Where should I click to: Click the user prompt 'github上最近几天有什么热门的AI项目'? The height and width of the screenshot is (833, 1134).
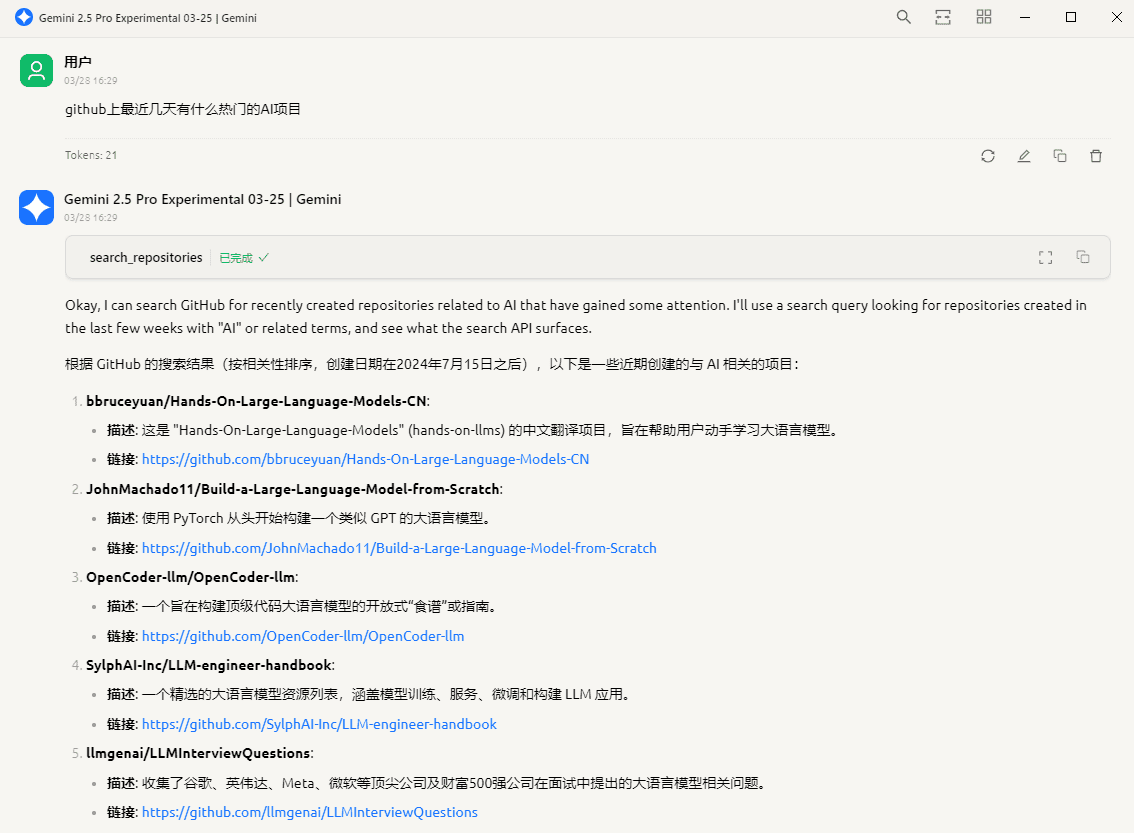click(x=183, y=109)
